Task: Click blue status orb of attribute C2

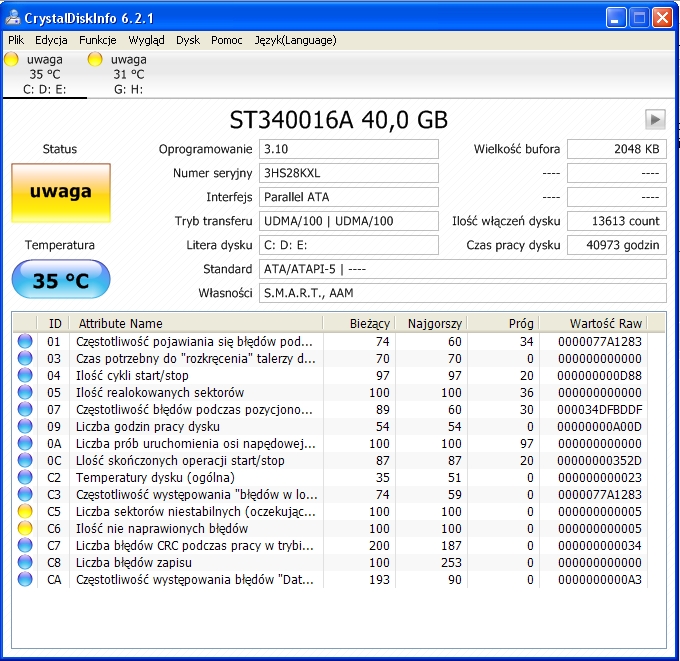Action: point(25,477)
